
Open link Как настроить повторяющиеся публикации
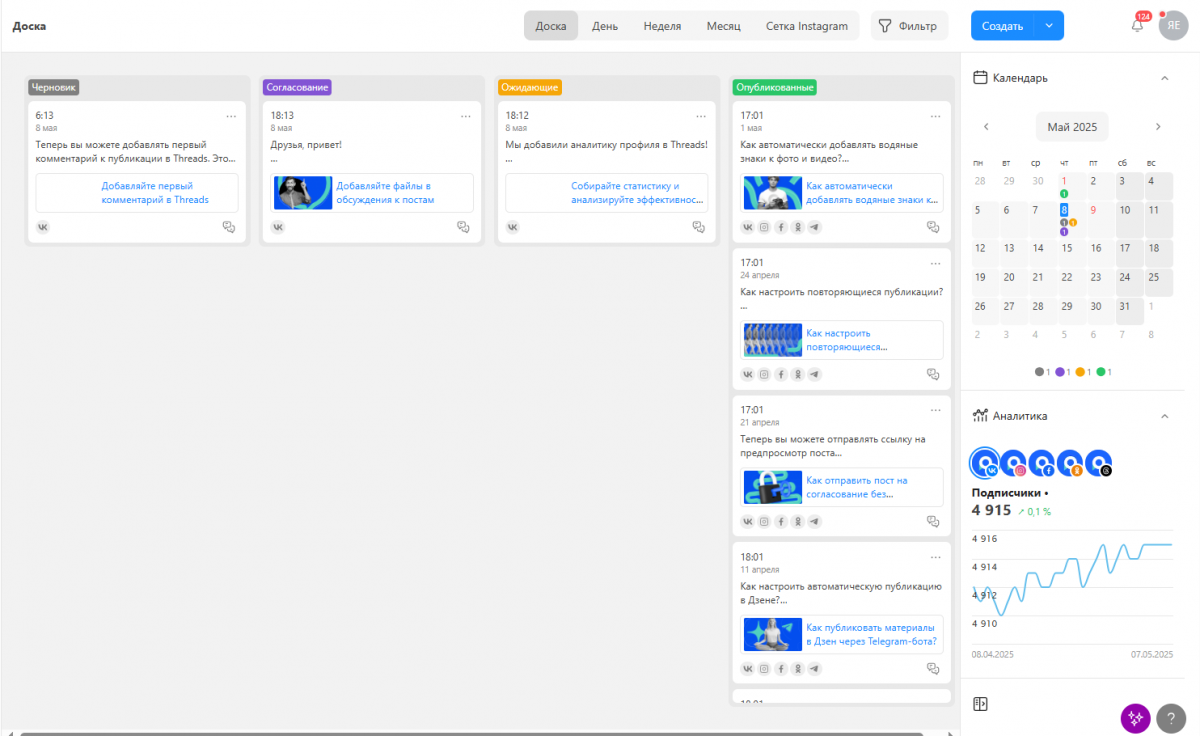tap(846, 340)
